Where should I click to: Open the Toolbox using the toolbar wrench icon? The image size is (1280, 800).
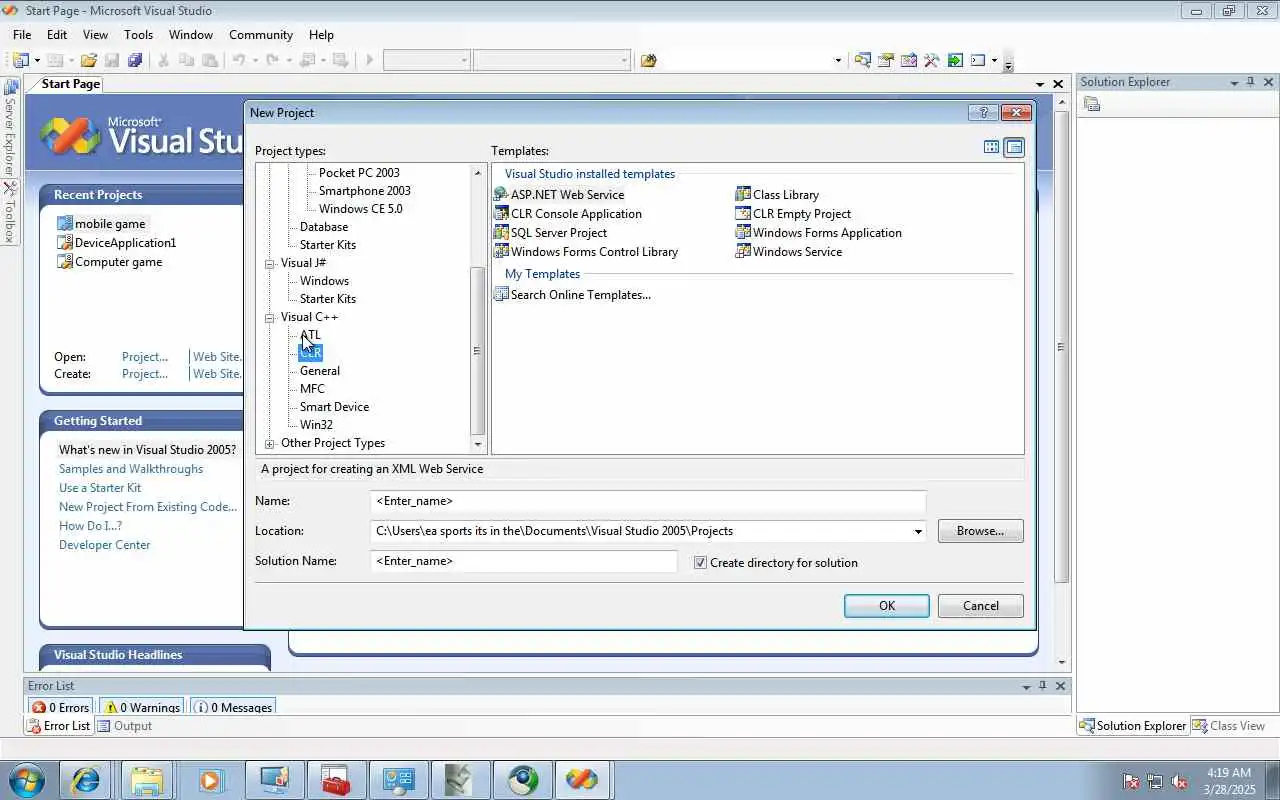931,60
